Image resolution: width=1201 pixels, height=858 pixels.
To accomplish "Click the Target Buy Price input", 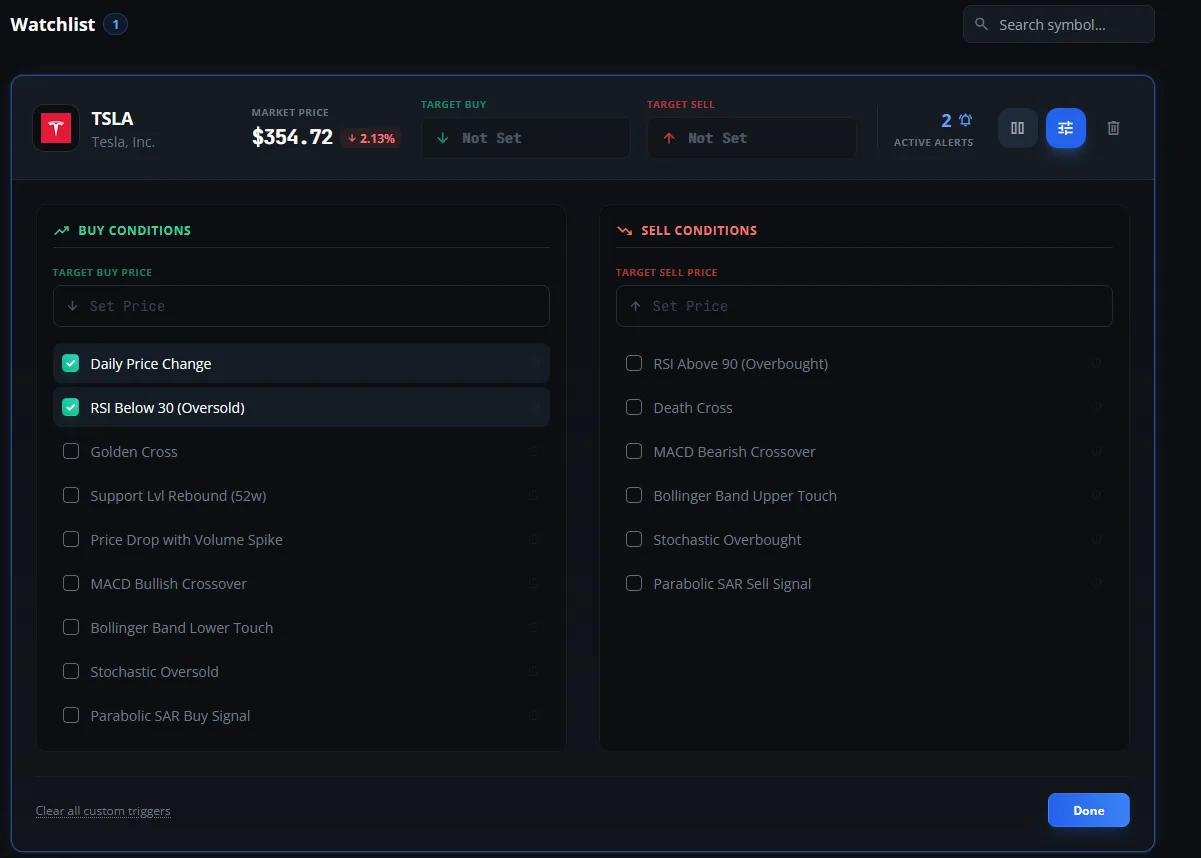I will coord(301,306).
